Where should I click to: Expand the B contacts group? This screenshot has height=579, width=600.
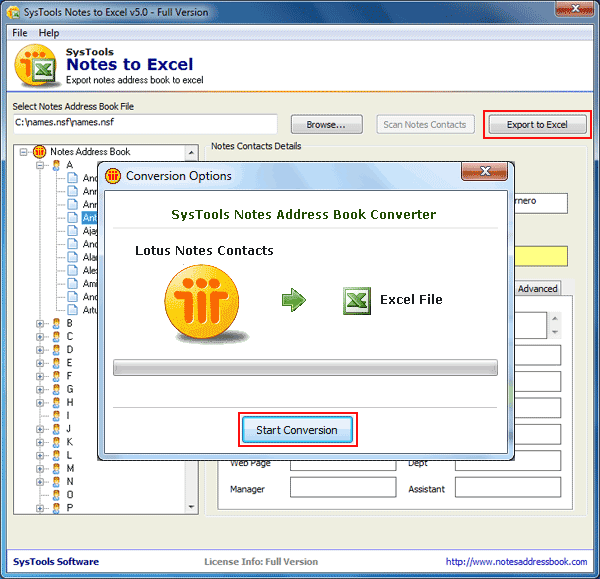40,324
